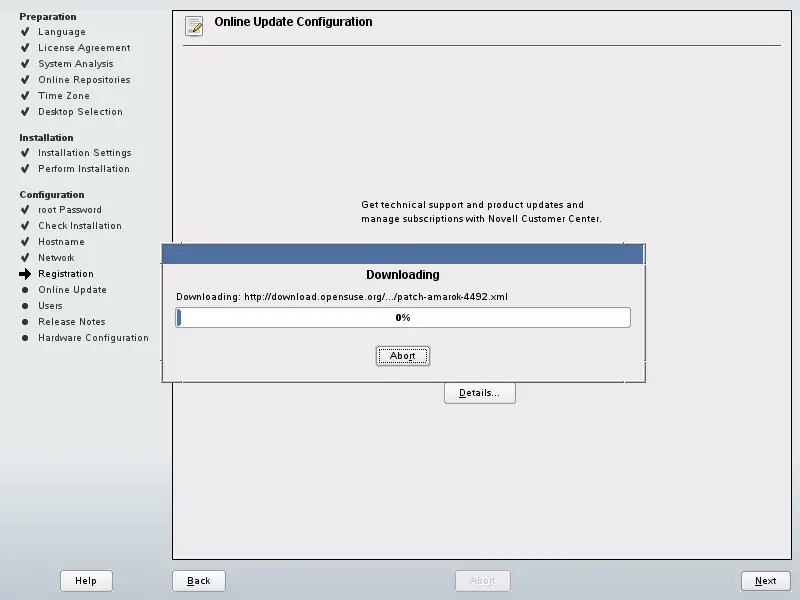Click the Installation section heading
The image size is (800, 600).
point(46,138)
